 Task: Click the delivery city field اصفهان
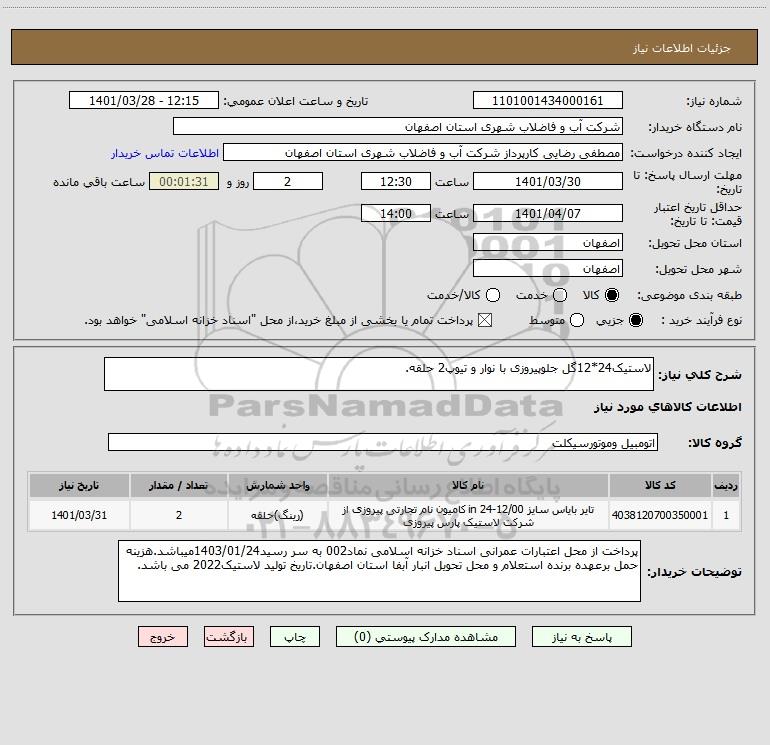tap(548, 268)
